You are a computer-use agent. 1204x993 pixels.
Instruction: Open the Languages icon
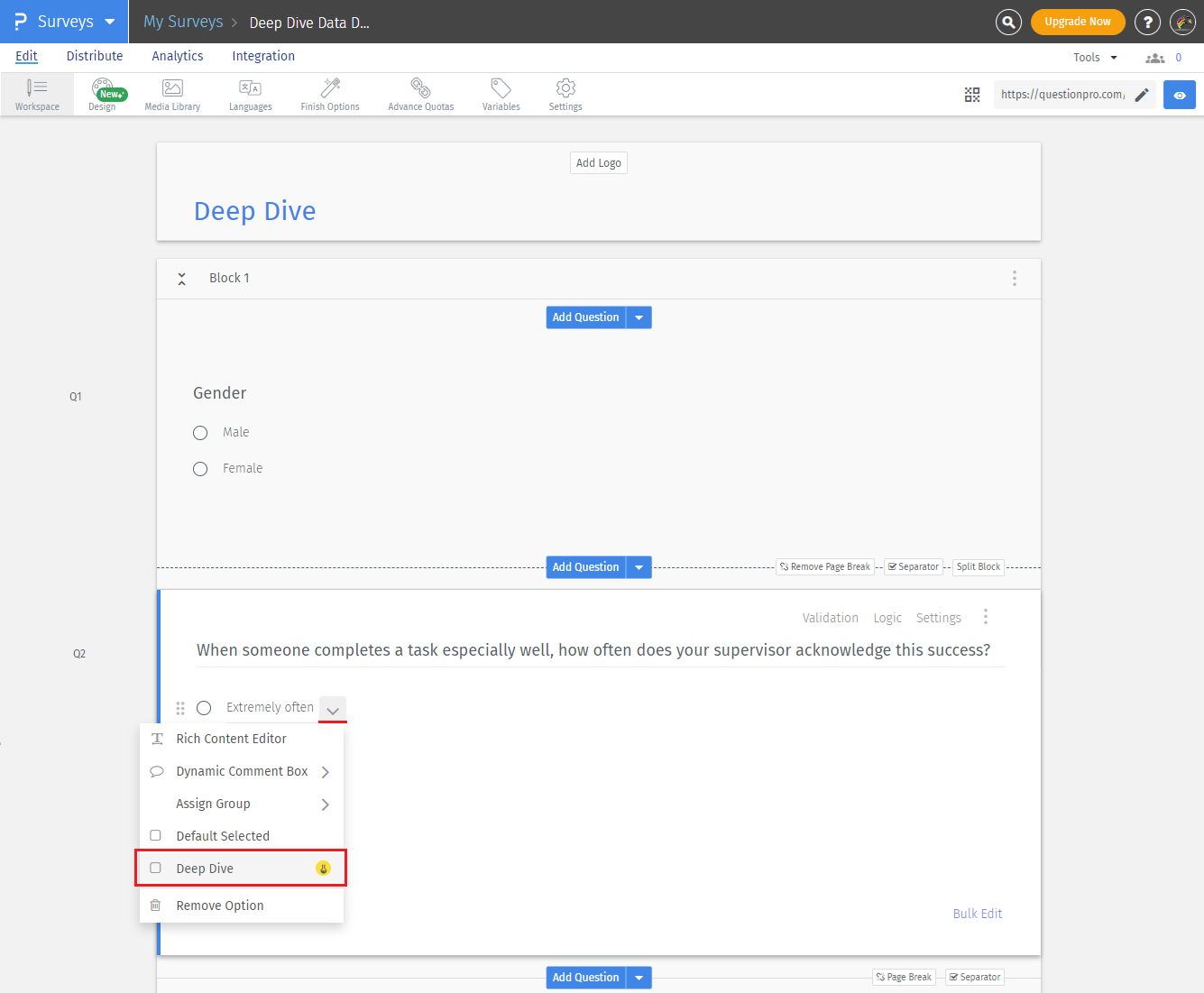click(250, 94)
